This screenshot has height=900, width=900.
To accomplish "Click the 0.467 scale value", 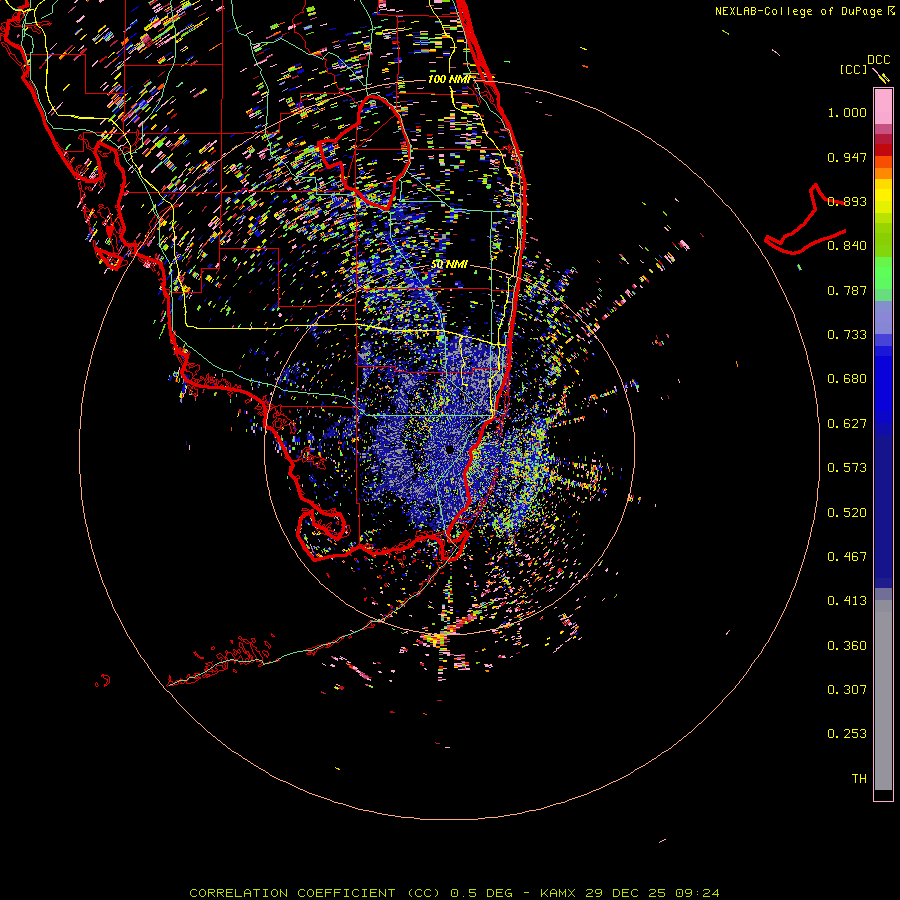I will (847, 557).
